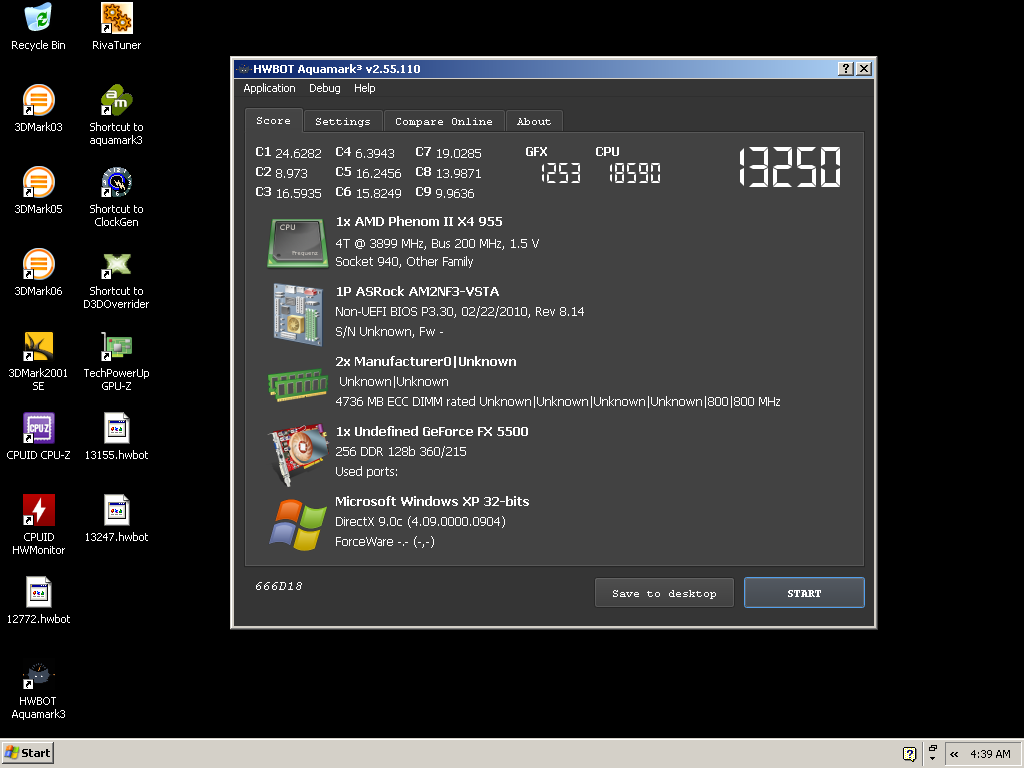Click the C8 value 13.9871

(x=458, y=173)
